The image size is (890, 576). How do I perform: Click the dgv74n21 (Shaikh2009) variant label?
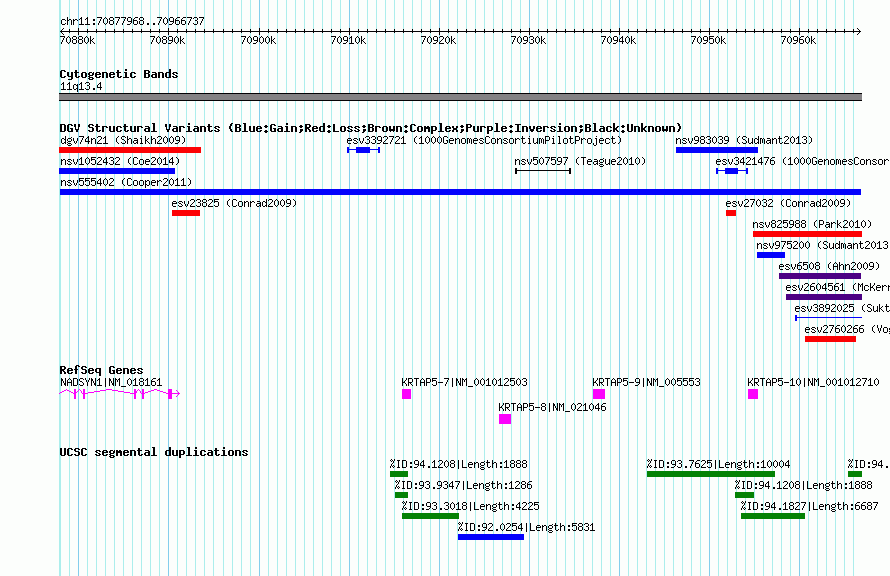[x=123, y=140]
